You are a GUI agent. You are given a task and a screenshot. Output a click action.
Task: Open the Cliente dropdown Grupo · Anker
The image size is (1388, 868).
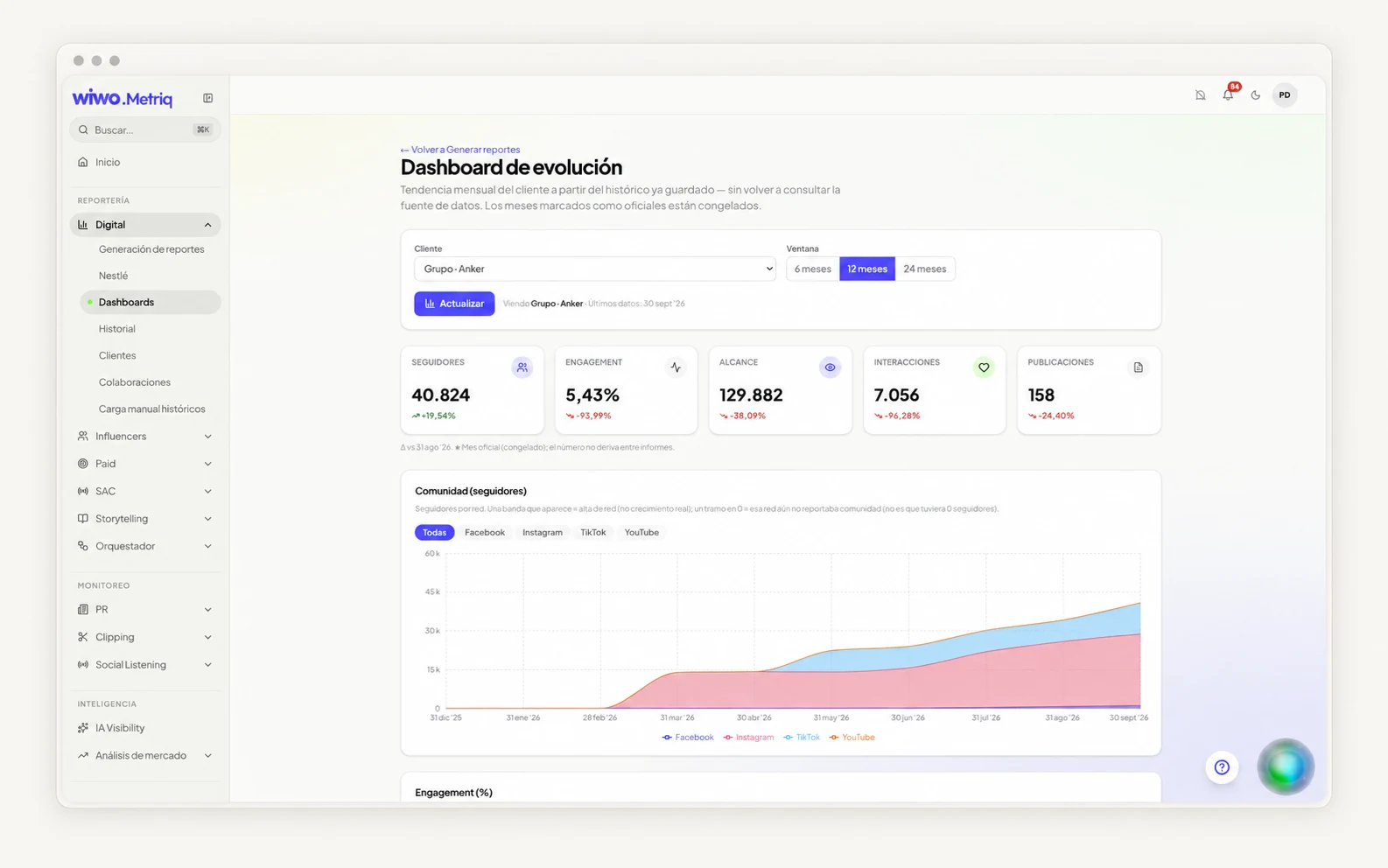pos(594,269)
